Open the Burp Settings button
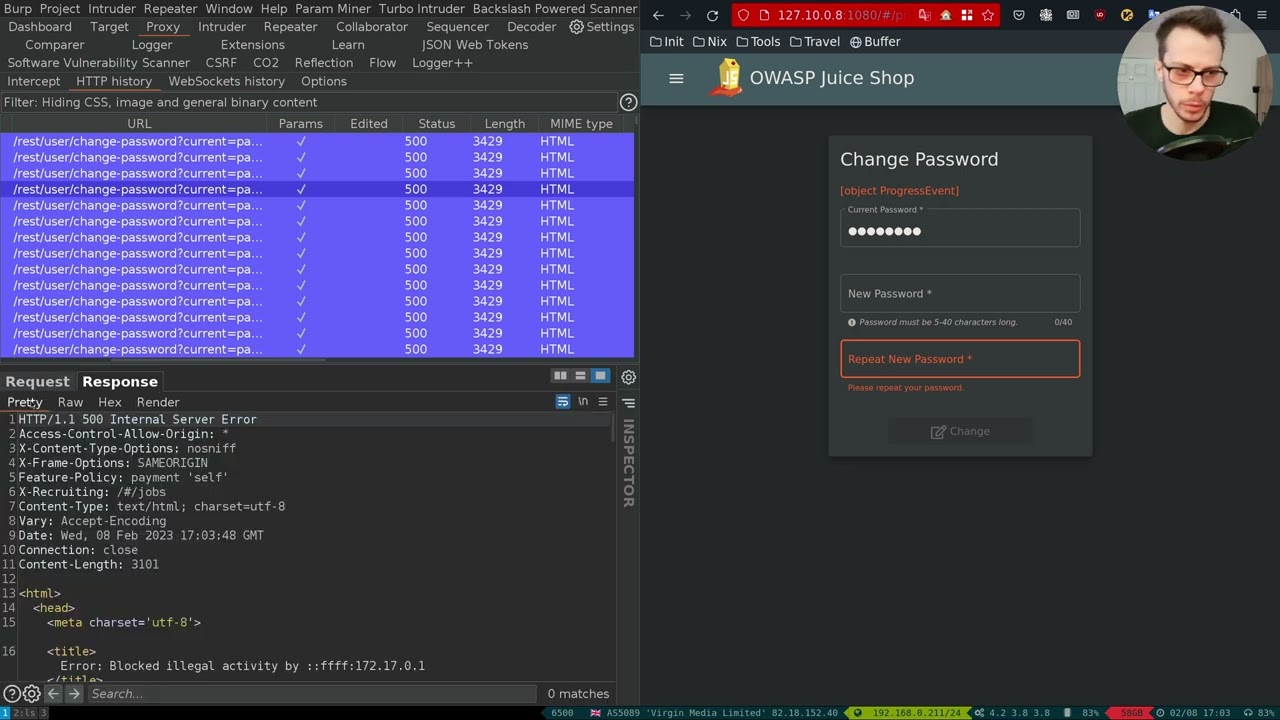The image size is (1280, 720). [x=601, y=27]
